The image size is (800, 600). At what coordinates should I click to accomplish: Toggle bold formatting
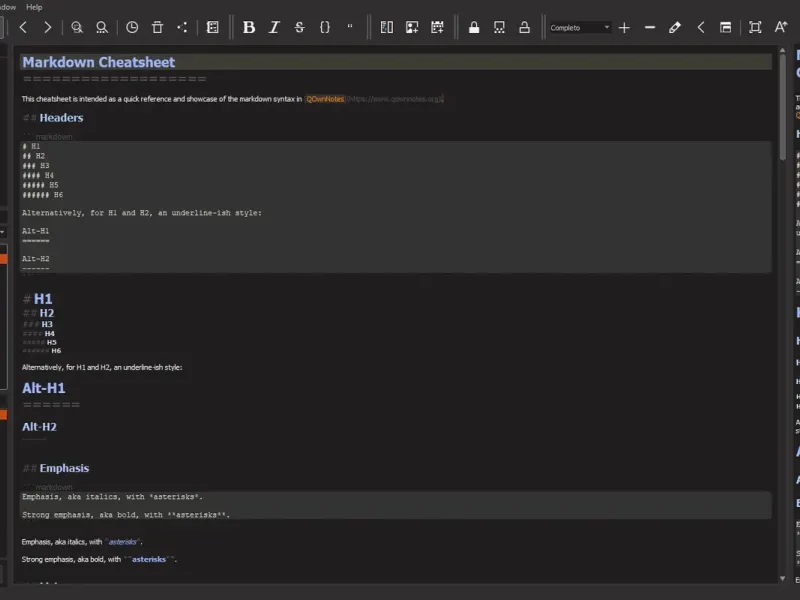(249, 27)
